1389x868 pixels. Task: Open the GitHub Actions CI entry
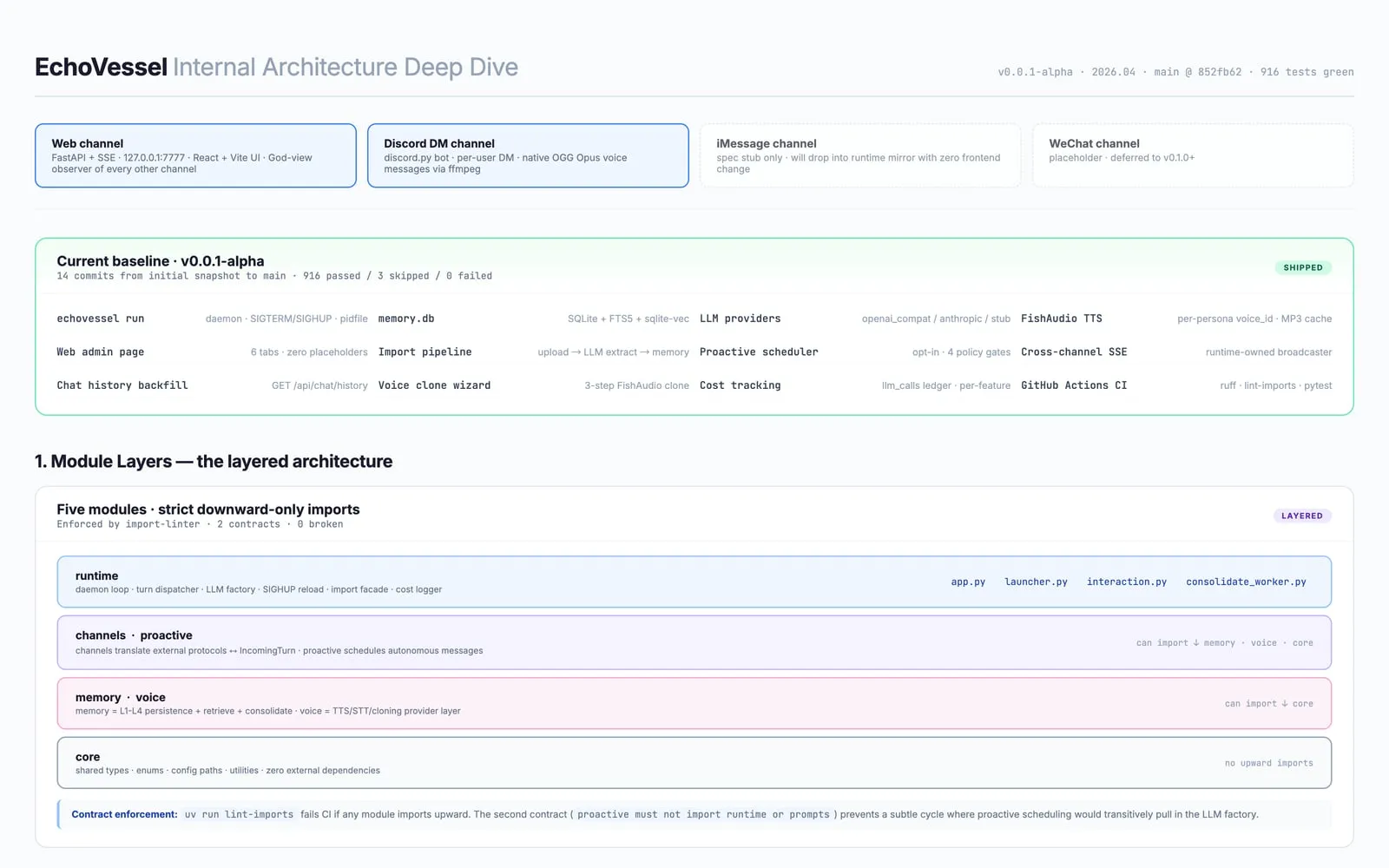click(x=1075, y=385)
